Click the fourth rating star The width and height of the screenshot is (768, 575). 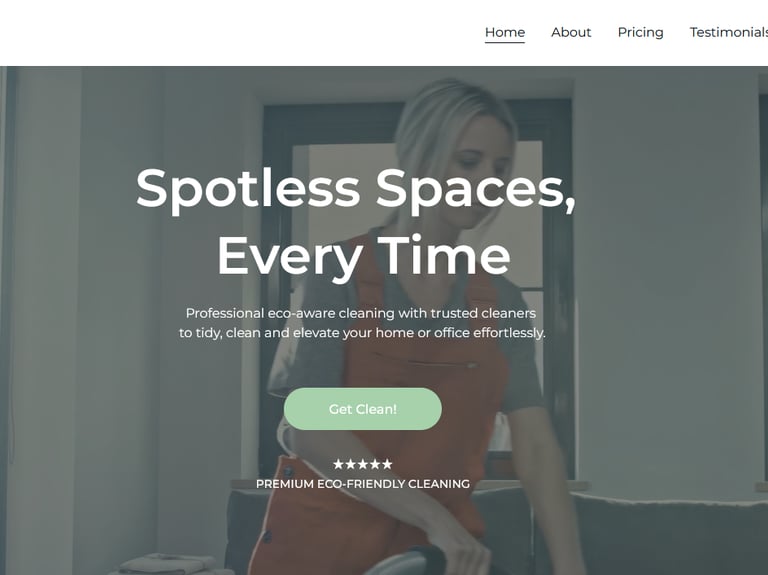(x=375, y=464)
